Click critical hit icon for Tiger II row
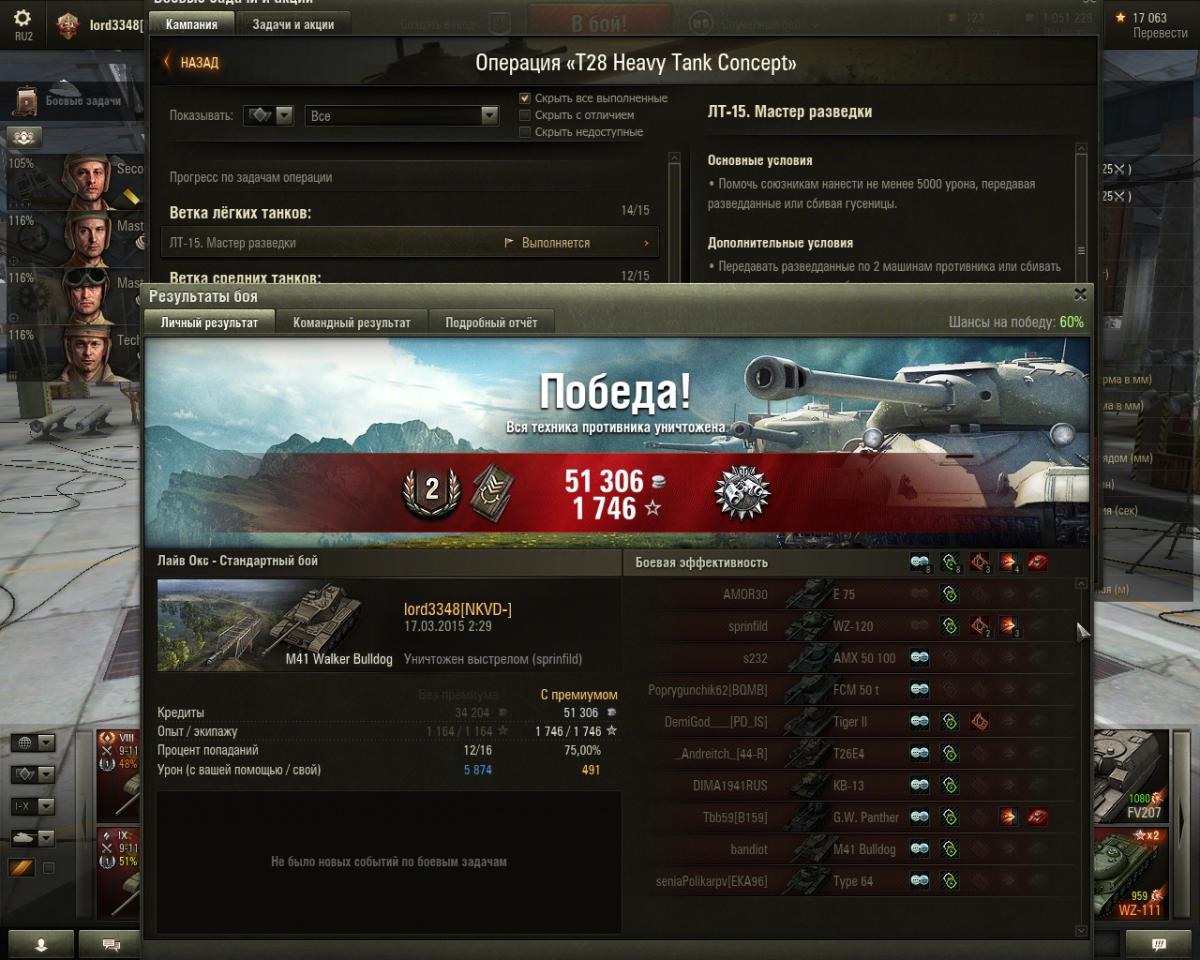This screenshot has width=1200, height=960. (x=979, y=721)
